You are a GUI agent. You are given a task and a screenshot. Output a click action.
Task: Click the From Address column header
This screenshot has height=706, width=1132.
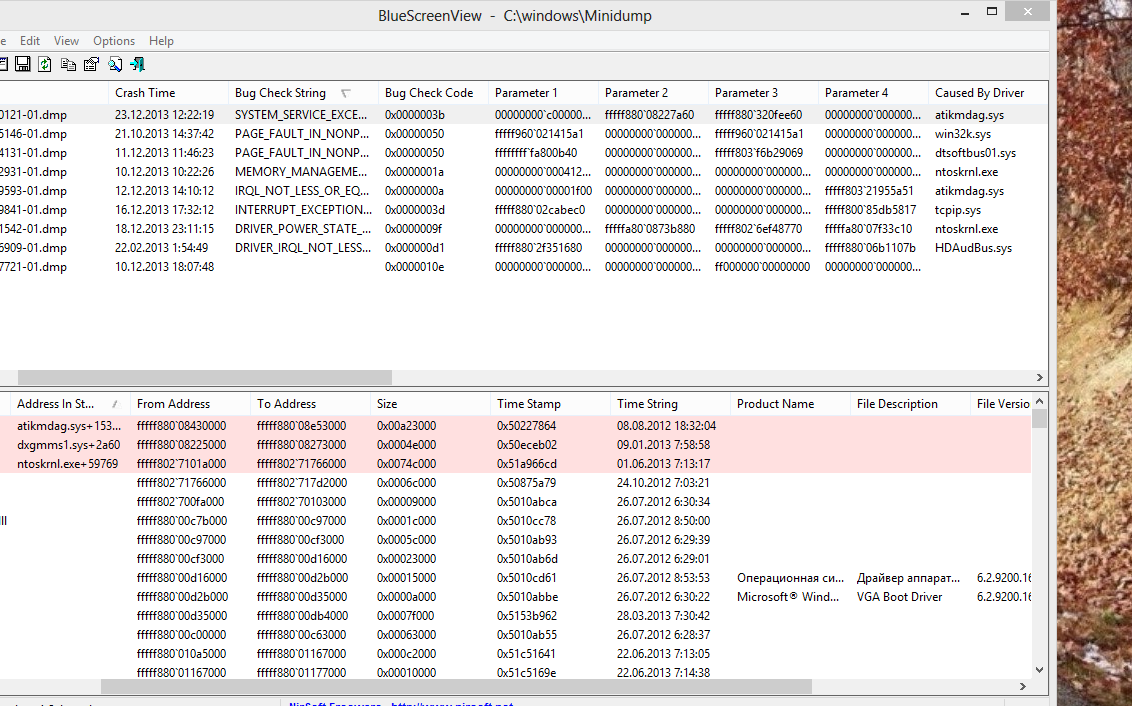[x=191, y=404]
